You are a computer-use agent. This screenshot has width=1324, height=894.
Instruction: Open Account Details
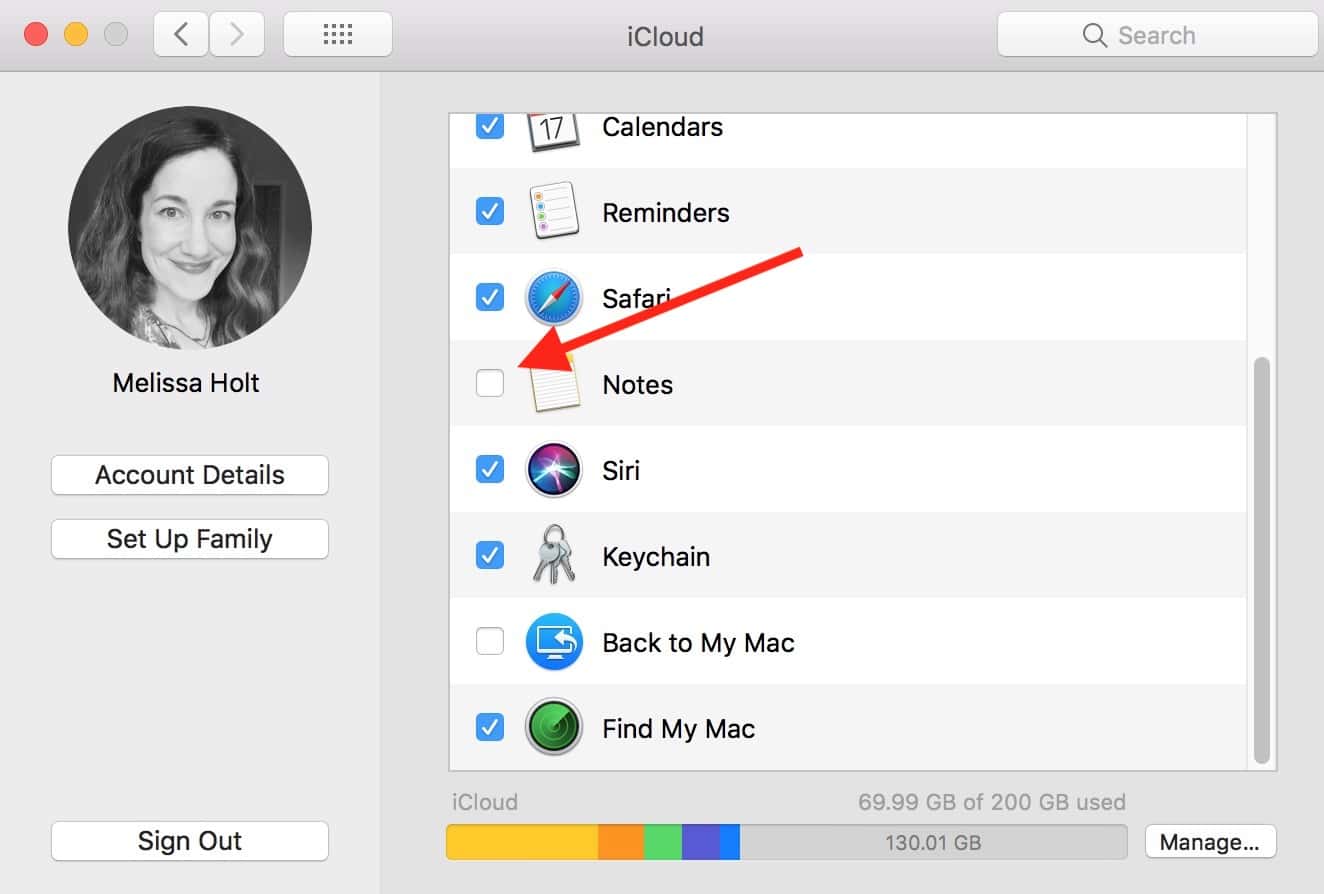(x=190, y=475)
